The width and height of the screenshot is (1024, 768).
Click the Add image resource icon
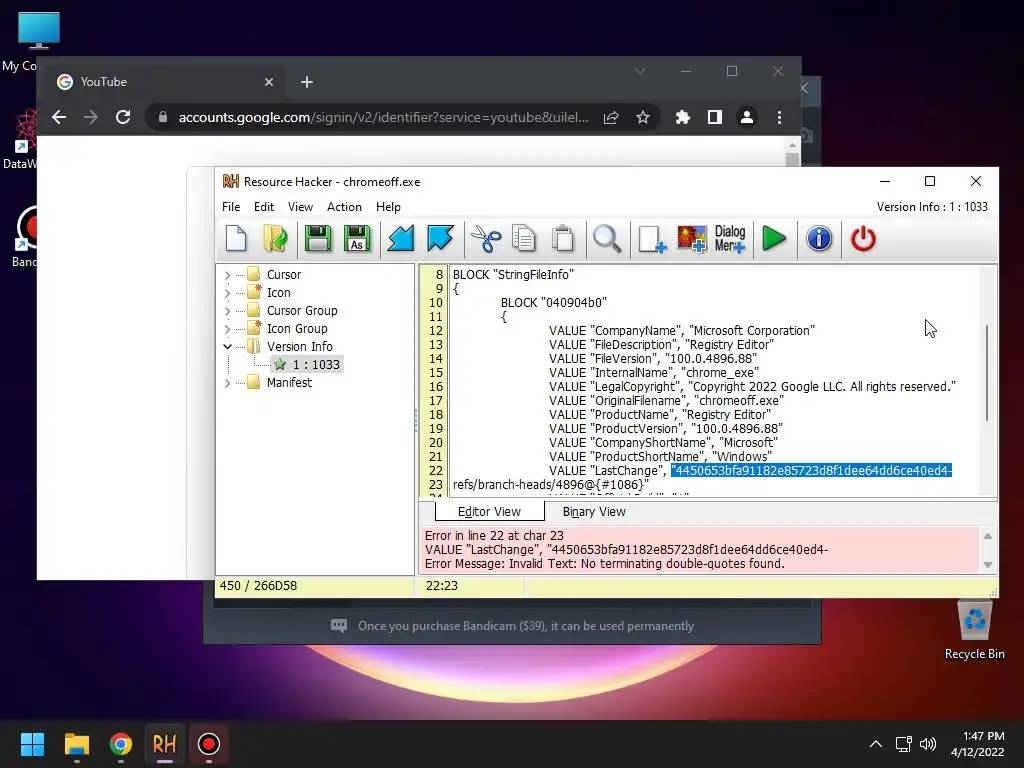pyautogui.click(x=692, y=239)
